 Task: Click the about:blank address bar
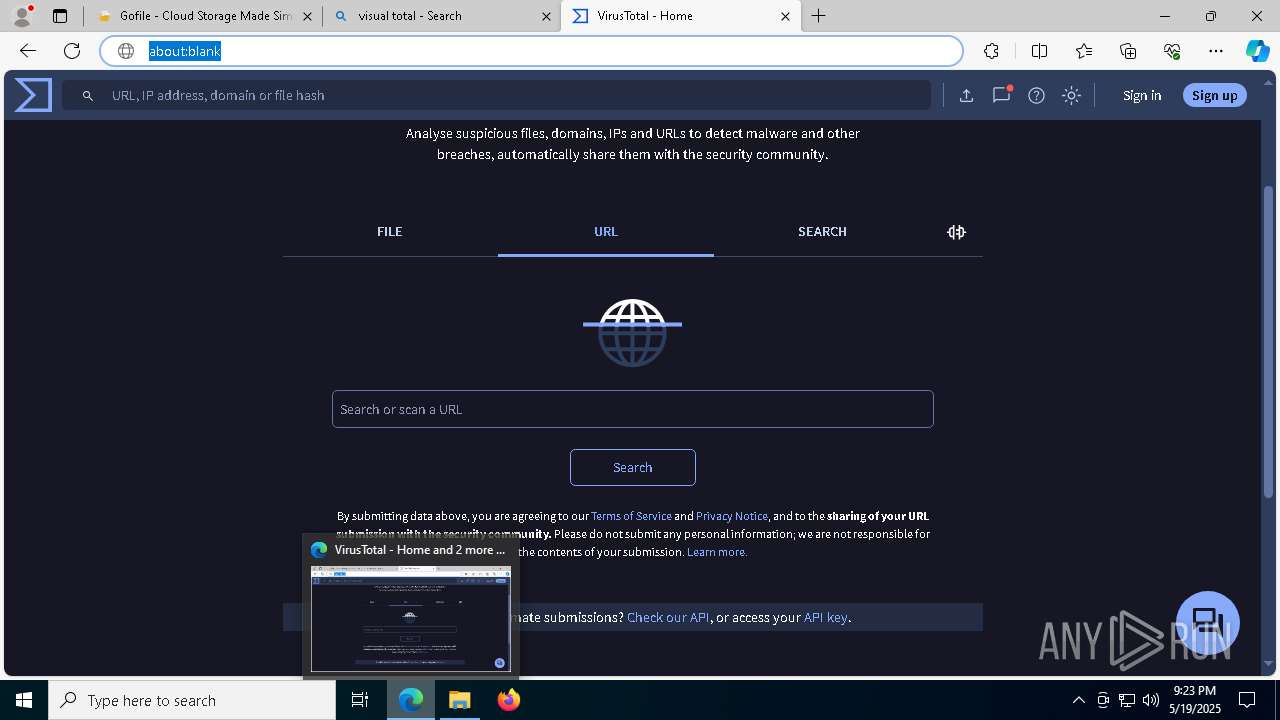click(531, 51)
